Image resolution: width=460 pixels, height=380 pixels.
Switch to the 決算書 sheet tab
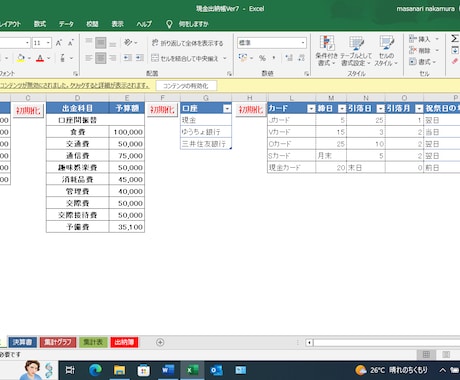point(22,342)
